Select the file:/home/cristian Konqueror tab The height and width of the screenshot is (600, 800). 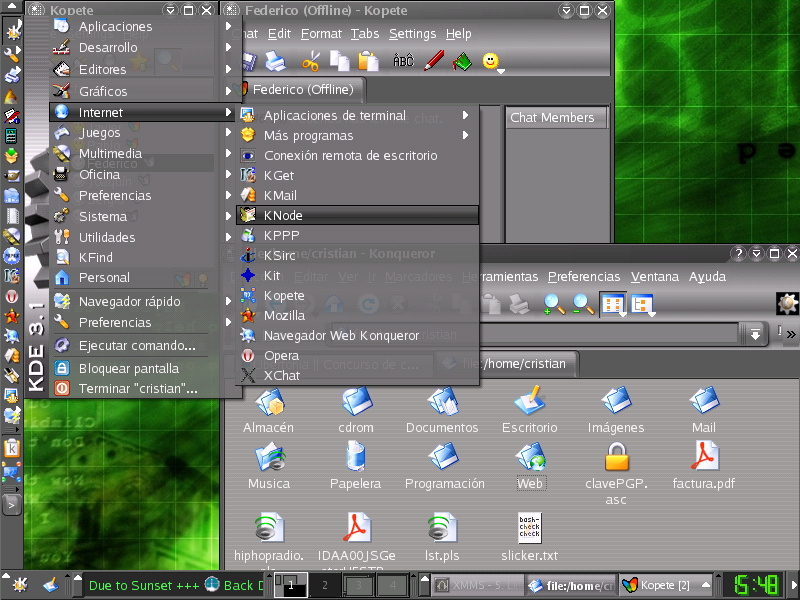point(506,364)
